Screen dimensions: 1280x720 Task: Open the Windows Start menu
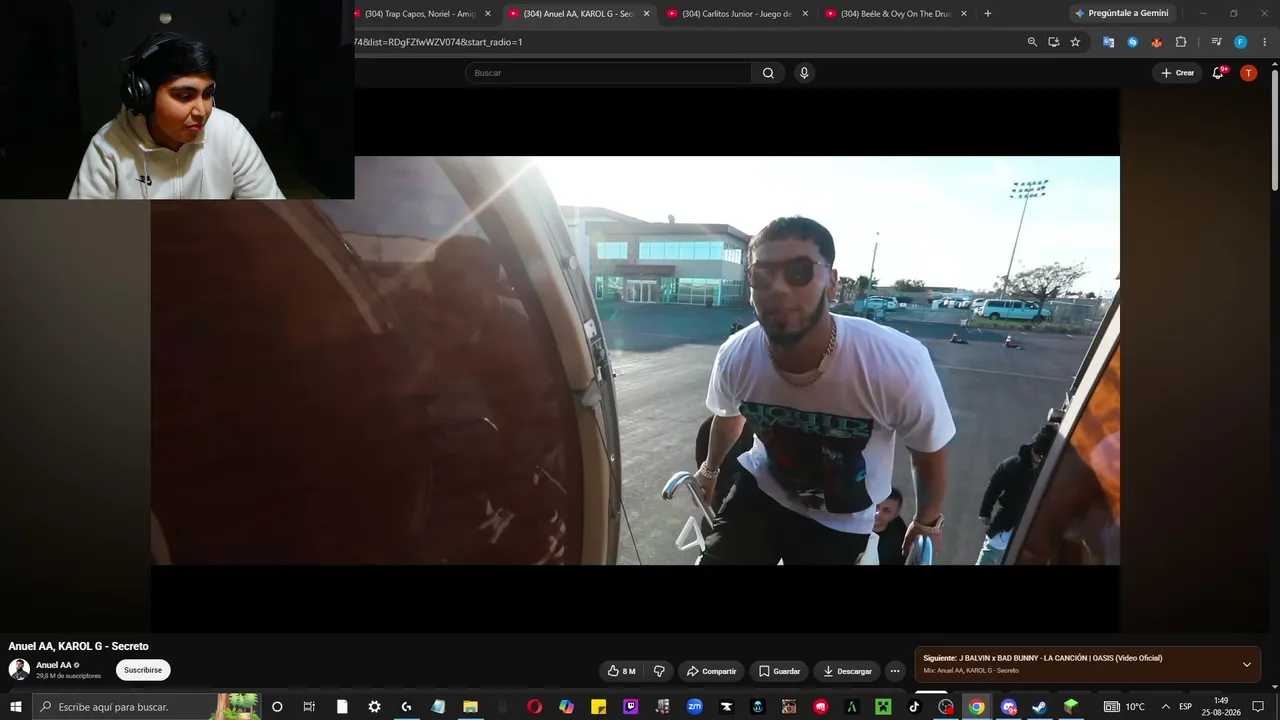pos(15,707)
